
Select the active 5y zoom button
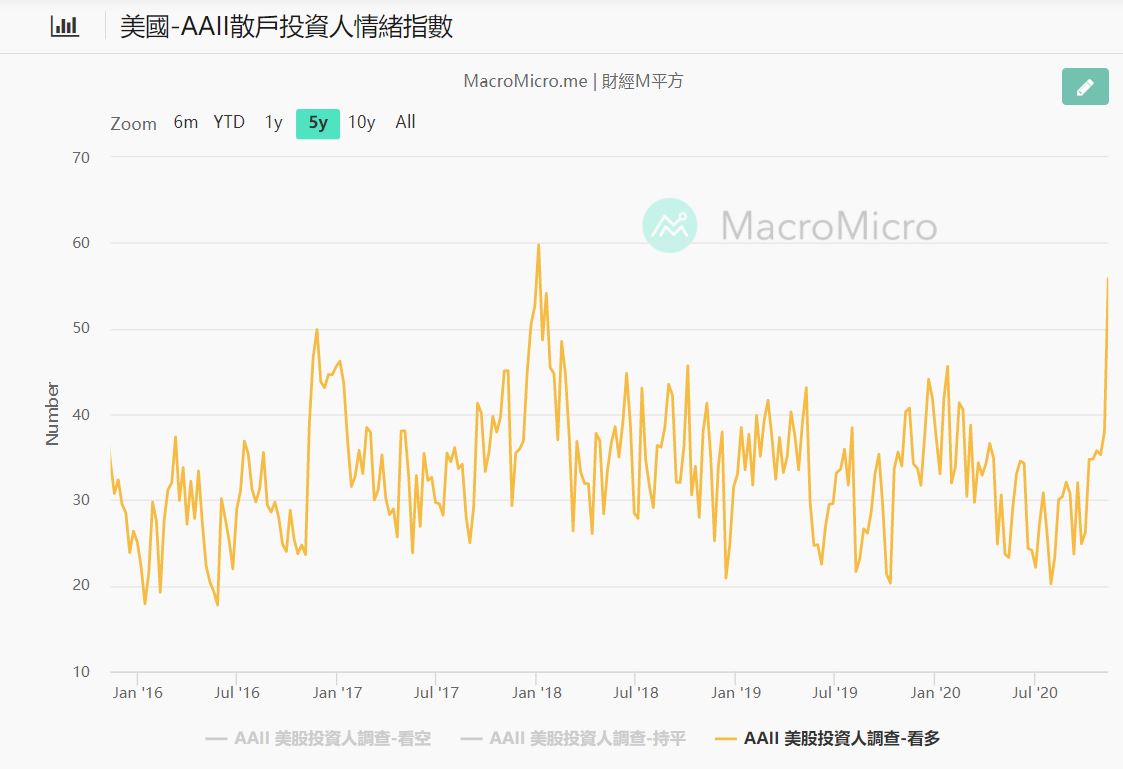318,123
